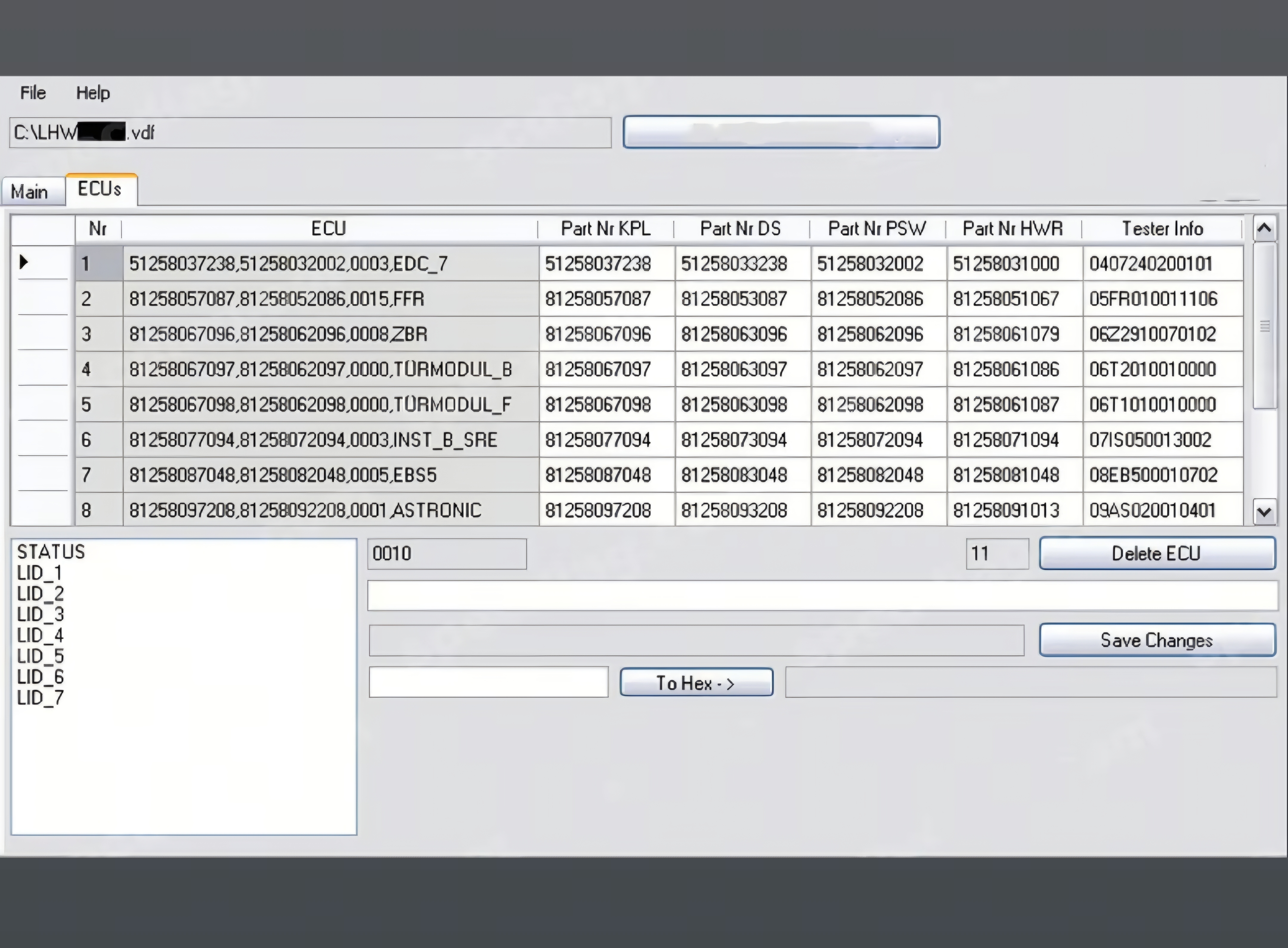The image size is (1288, 948).
Task: Select the EBS5 ECU cell
Action: pyautogui.click(x=331, y=475)
